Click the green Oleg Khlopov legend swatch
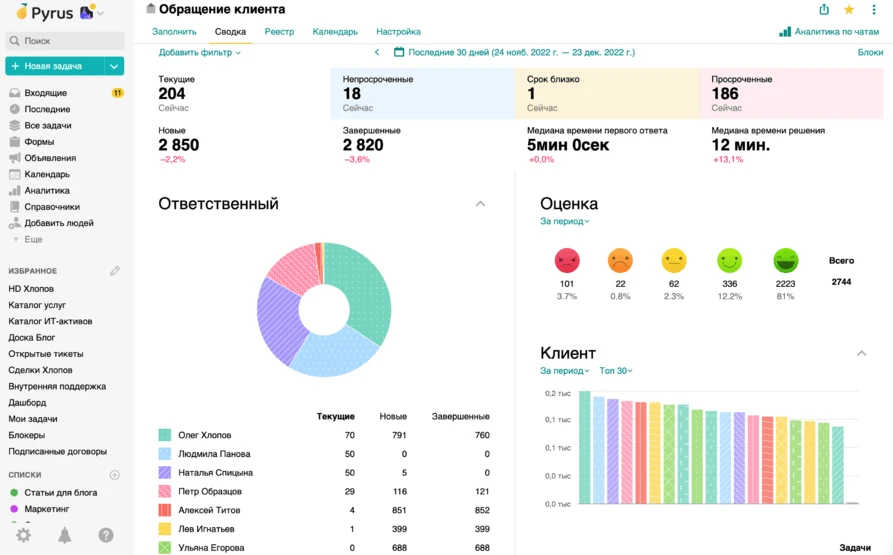The height and width of the screenshot is (555, 893). [164, 435]
